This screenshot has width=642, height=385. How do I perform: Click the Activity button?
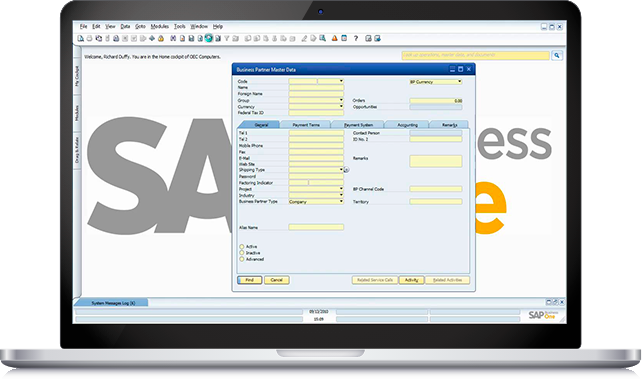pos(411,280)
